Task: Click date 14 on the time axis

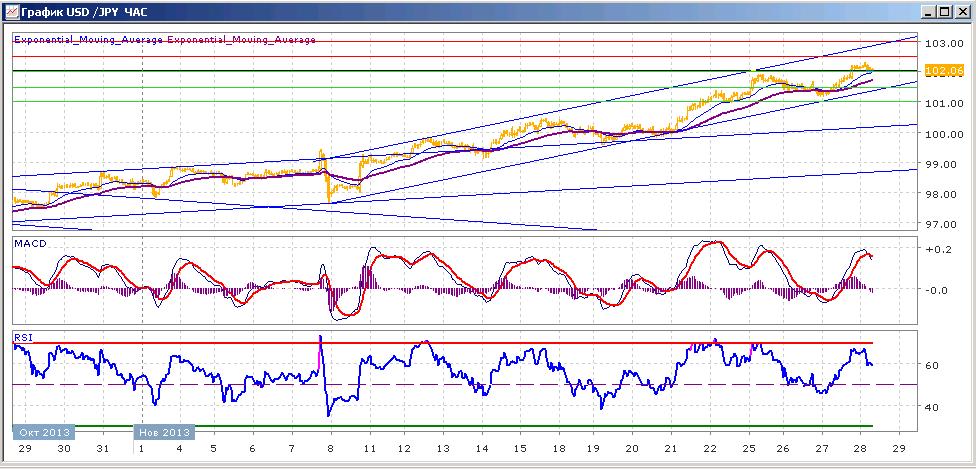Action: (482, 448)
